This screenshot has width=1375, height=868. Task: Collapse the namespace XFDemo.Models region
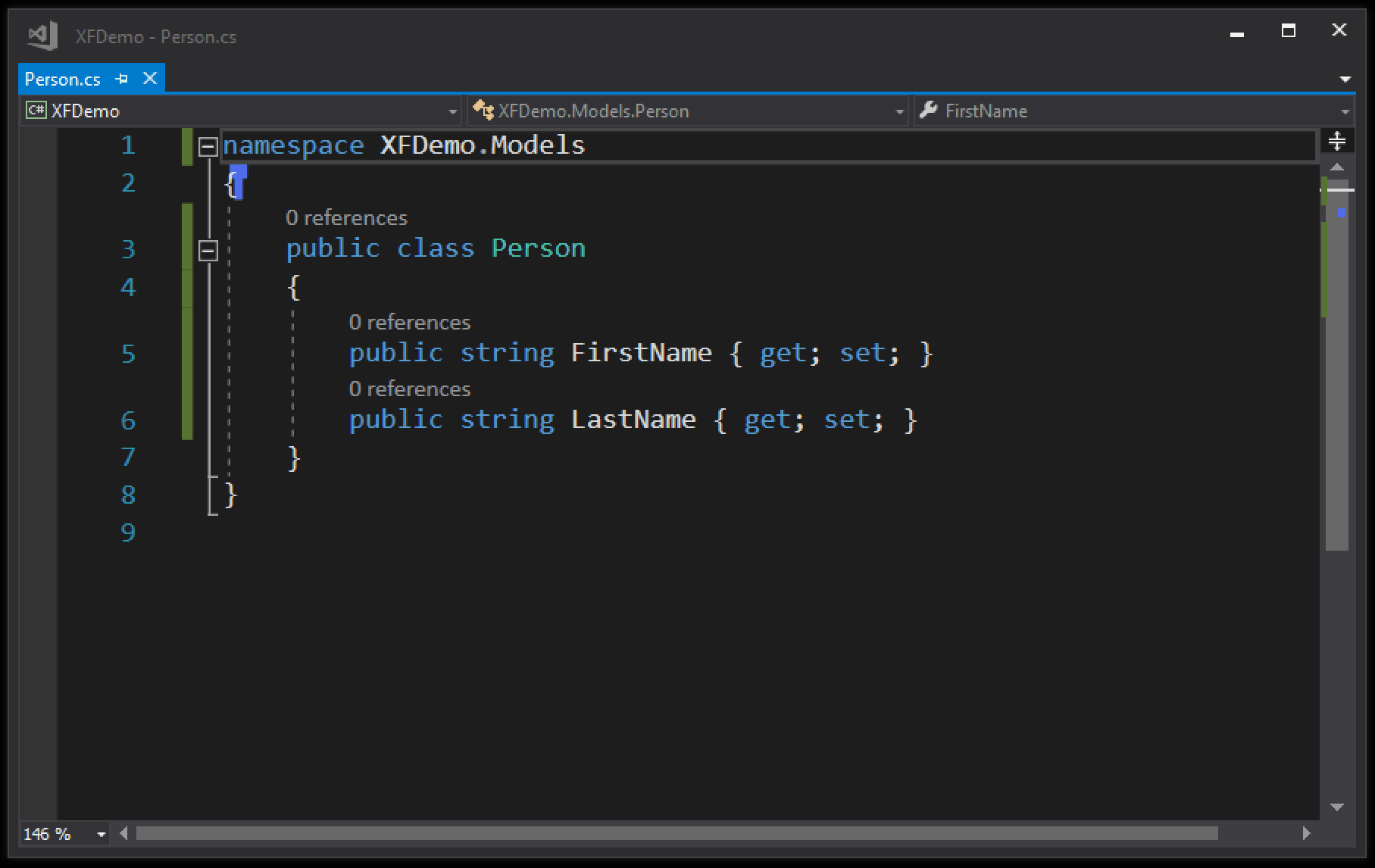pos(208,146)
